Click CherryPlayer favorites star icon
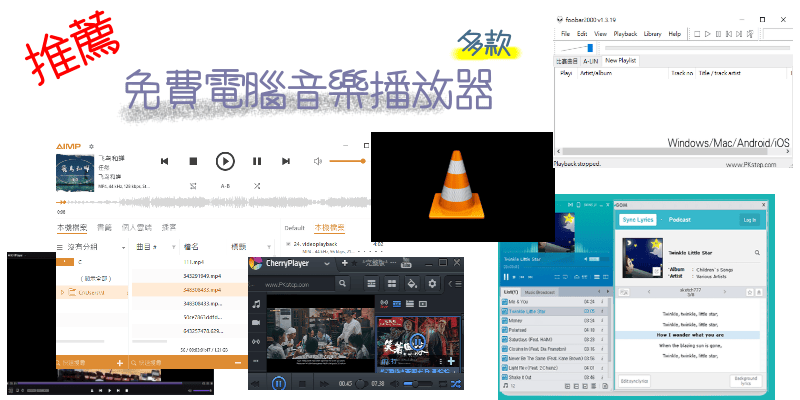The height and width of the screenshot is (400, 800). click(354, 263)
